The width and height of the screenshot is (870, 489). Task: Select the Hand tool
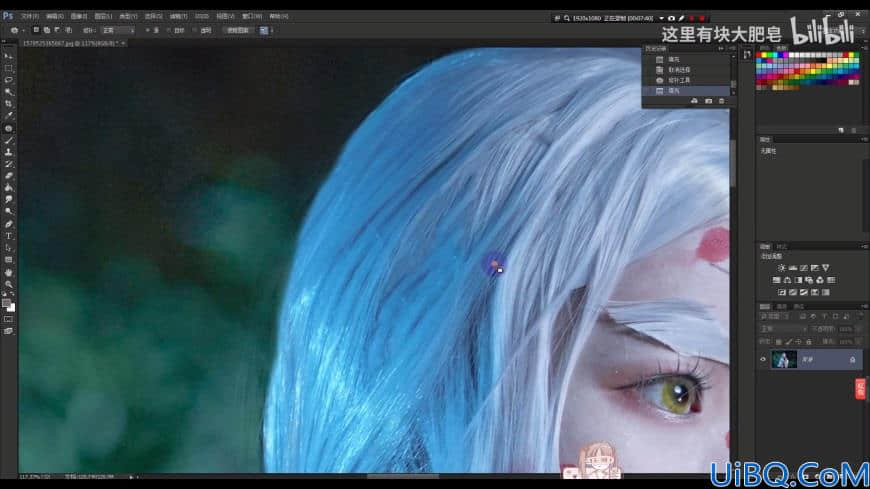click(8, 273)
